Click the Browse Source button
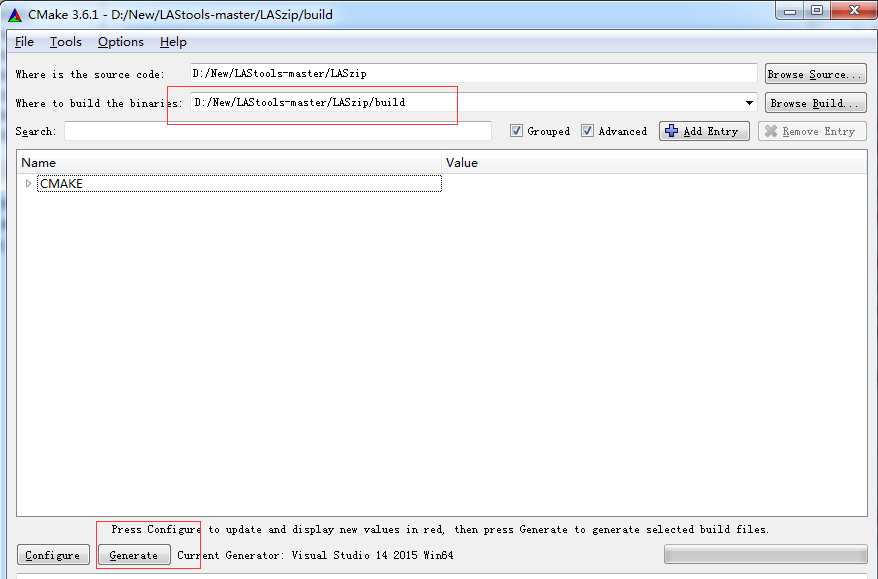Viewport: 878px width, 579px height. [x=815, y=74]
